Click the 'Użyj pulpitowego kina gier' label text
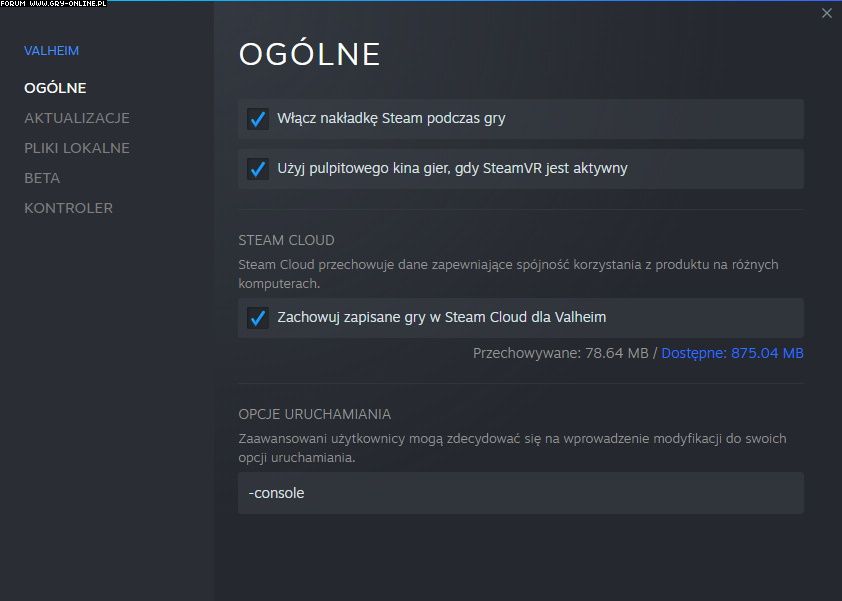Screen dimensions: 842x601 point(452,168)
